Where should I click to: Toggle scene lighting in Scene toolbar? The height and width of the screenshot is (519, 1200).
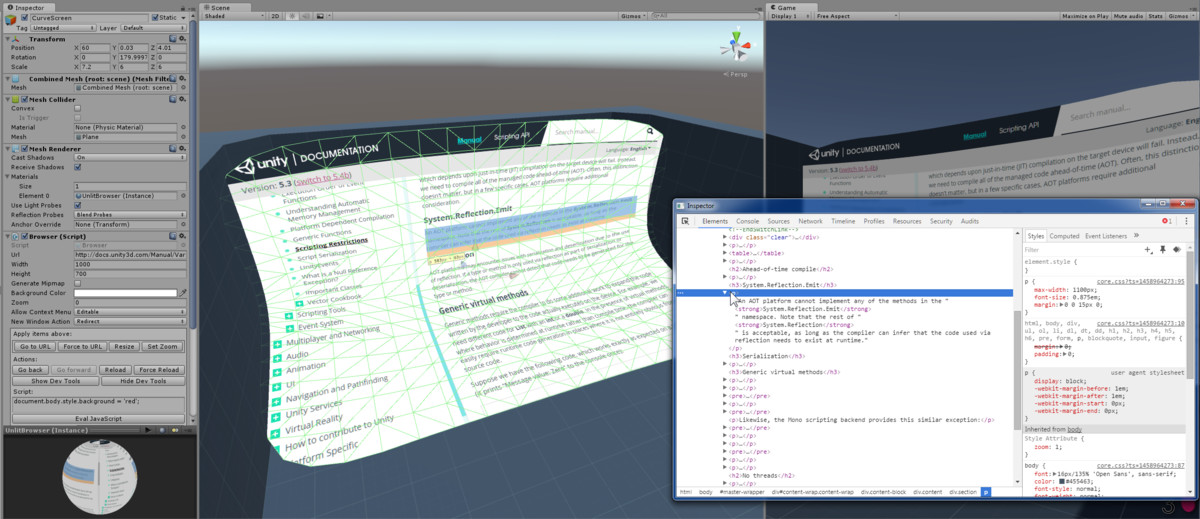(x=292, y=16)
